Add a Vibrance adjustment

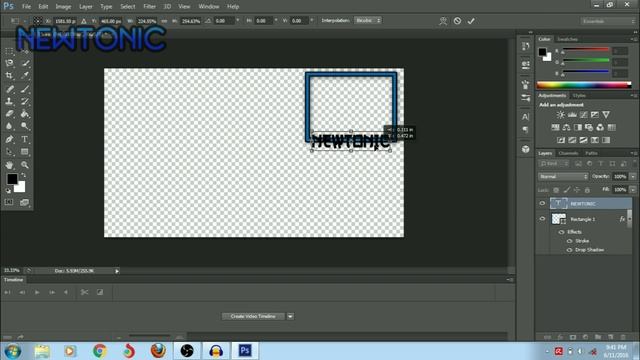coord(606,115)
